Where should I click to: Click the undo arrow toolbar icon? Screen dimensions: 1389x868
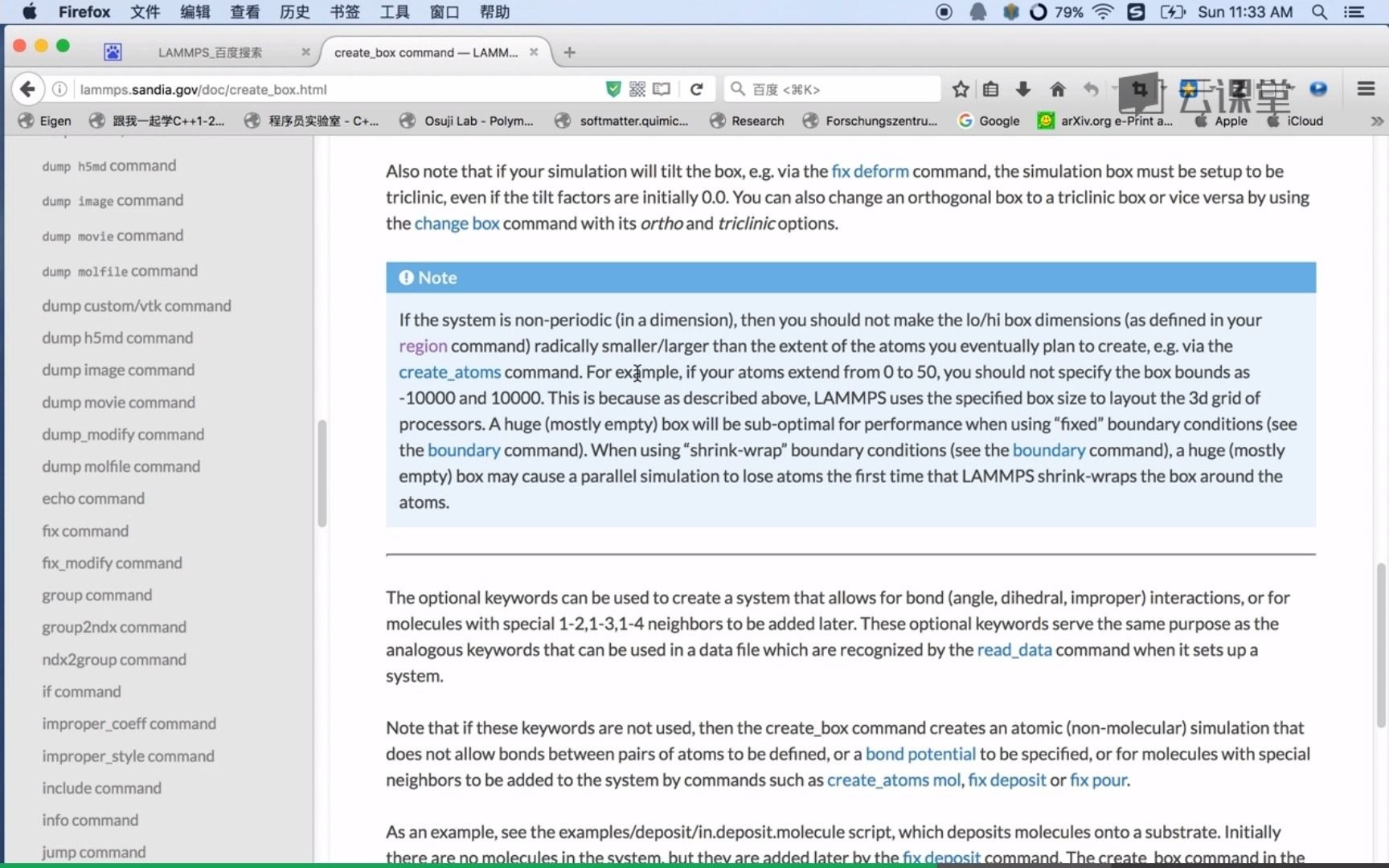(1091, 89)
